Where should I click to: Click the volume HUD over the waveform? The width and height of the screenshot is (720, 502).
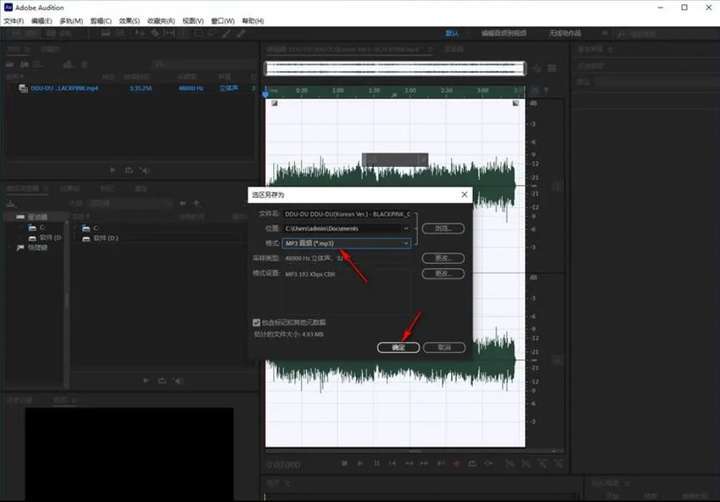(395, 160)
